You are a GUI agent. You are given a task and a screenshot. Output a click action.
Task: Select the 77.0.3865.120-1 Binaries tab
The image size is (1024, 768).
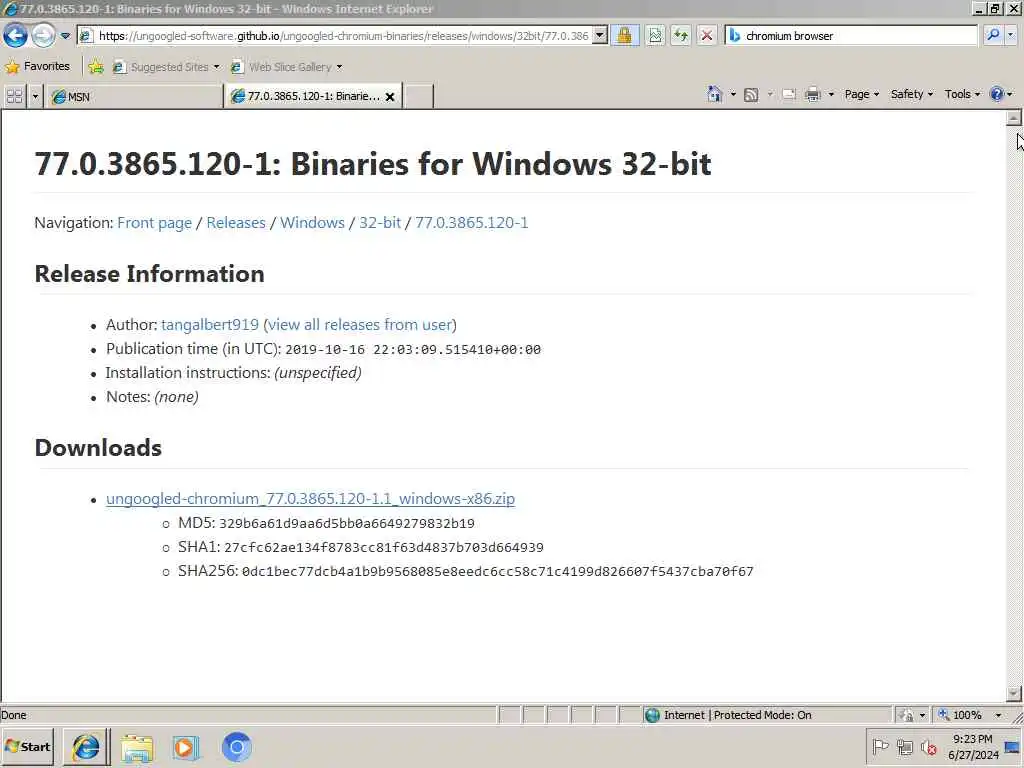(313, 97)
